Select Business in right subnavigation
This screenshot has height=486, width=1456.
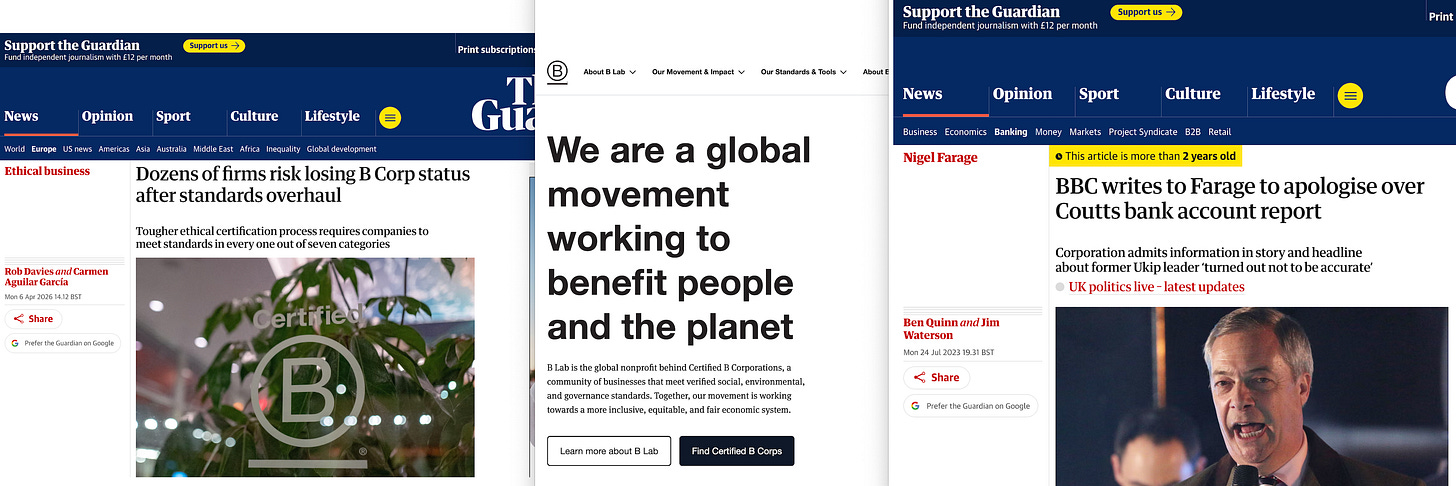click(920, 132)
